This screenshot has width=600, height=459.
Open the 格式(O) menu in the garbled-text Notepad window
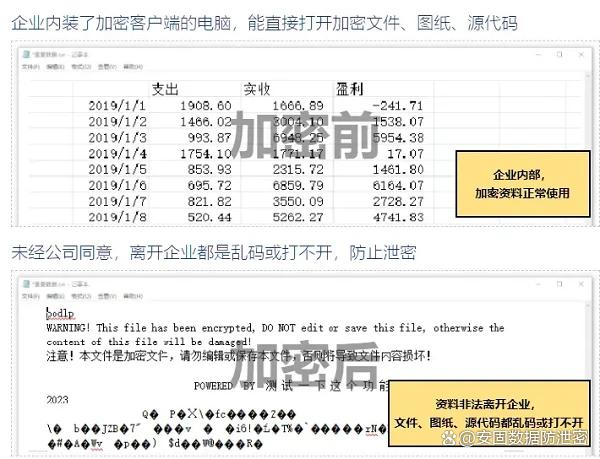[x=81, y=296]
